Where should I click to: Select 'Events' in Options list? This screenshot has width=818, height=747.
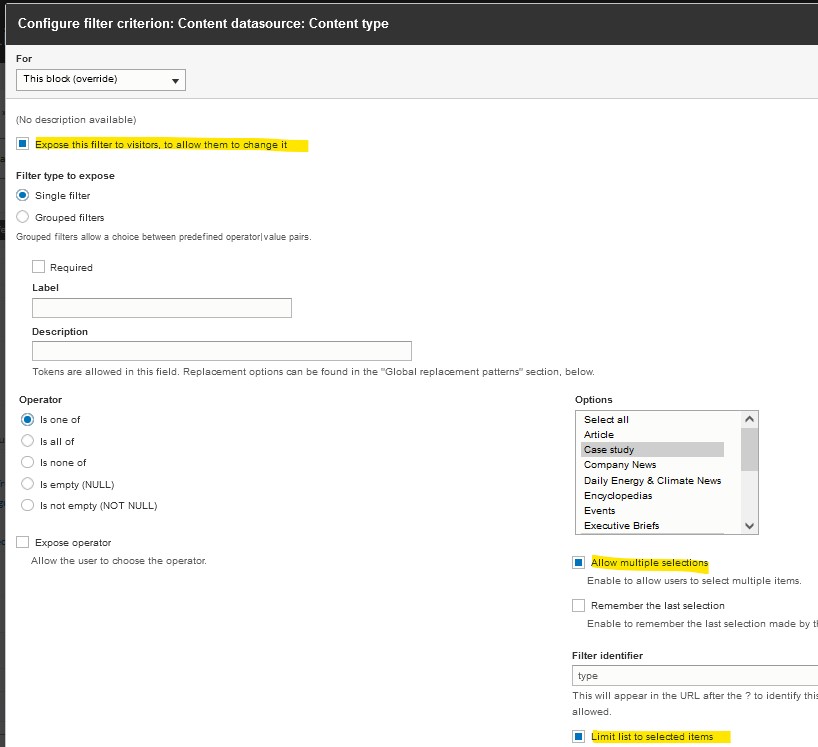coord(600,511)
